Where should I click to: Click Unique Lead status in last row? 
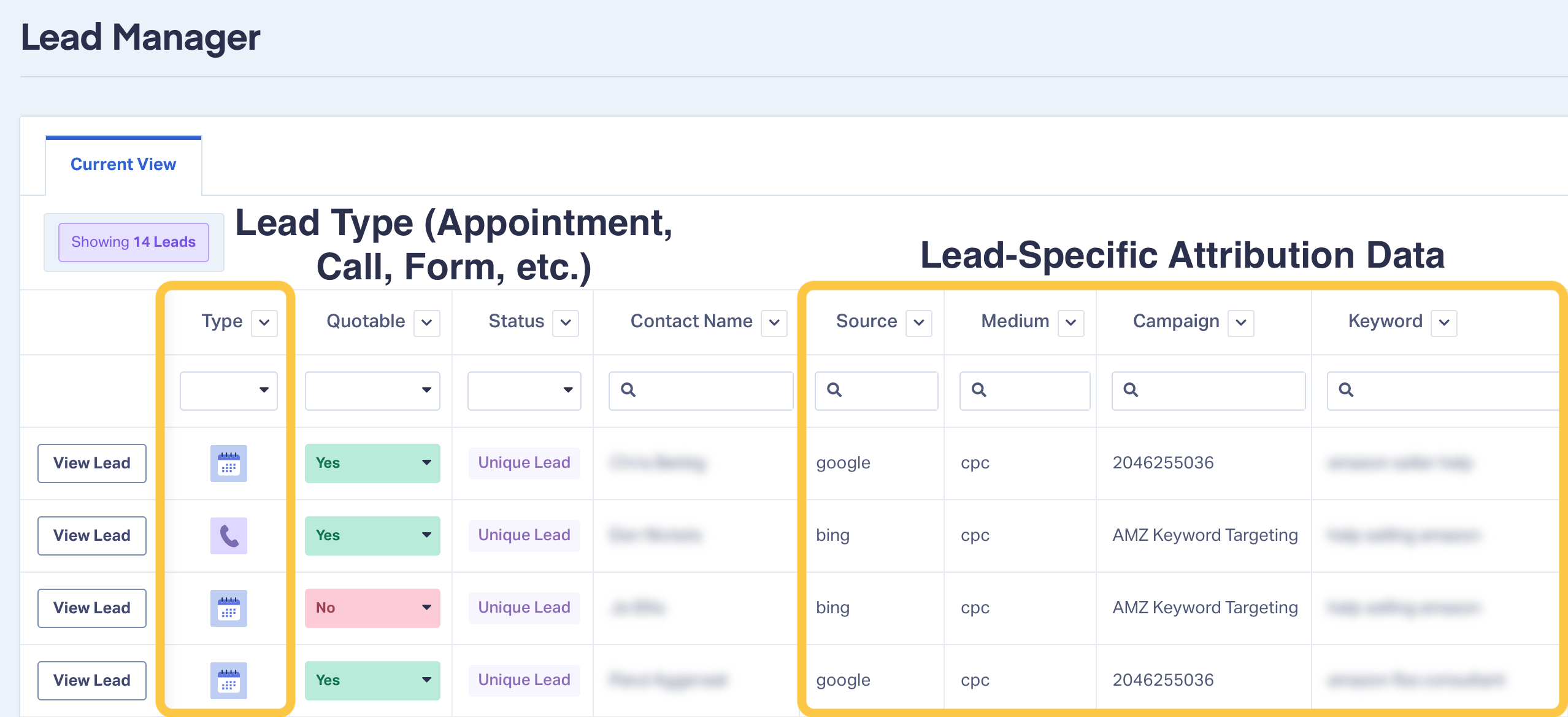[525, 680]
